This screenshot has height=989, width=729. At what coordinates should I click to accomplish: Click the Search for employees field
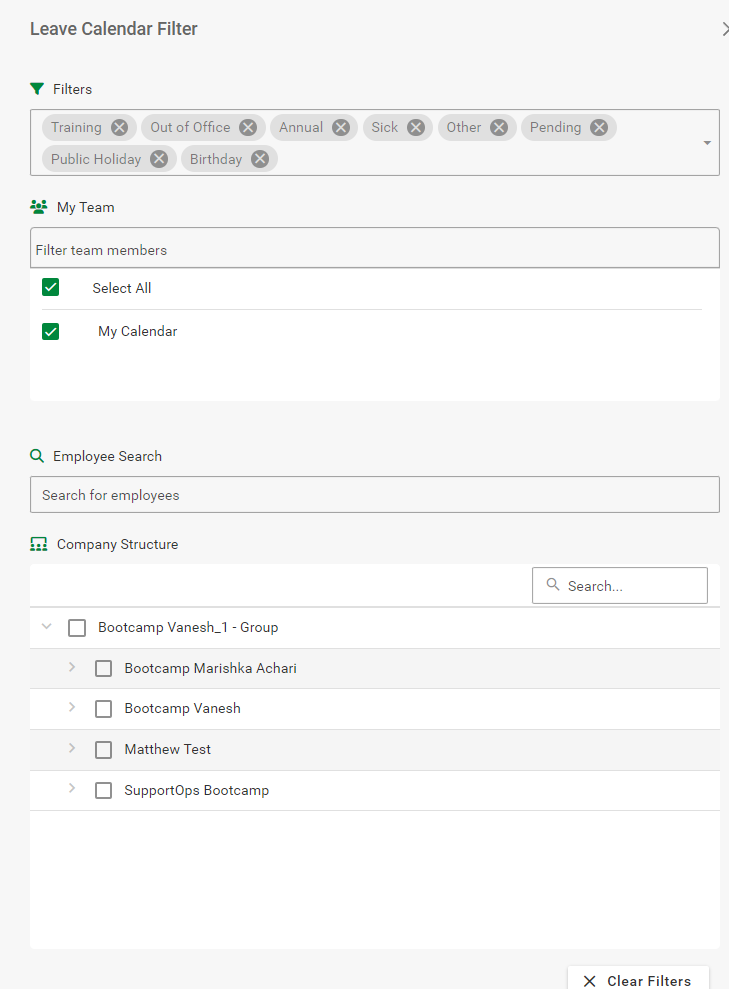click(x=374, y=495)
